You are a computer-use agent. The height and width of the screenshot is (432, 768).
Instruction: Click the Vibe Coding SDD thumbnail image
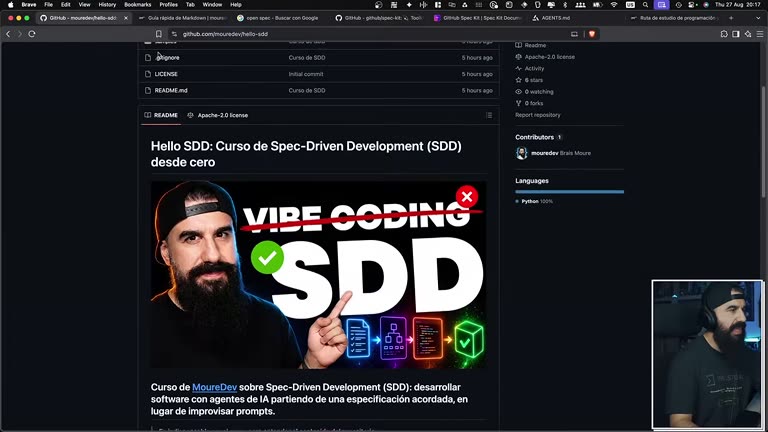pos(319,275)
